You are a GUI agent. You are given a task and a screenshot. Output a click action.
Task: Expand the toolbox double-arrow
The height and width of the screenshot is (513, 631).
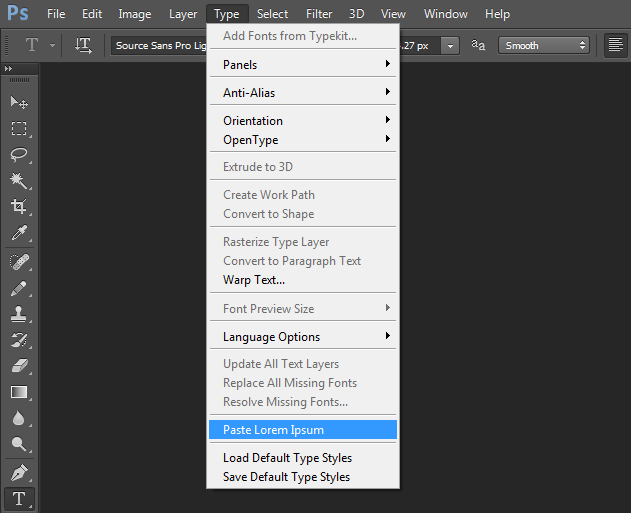(8, 69)
